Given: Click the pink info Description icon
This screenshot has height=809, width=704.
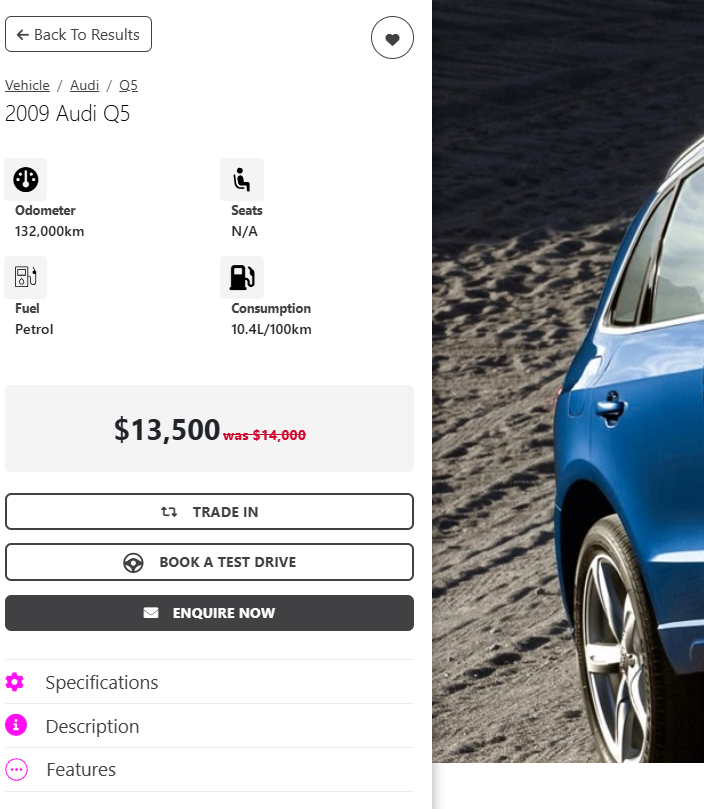Looking at the screenshot, I should pos(16,725).
